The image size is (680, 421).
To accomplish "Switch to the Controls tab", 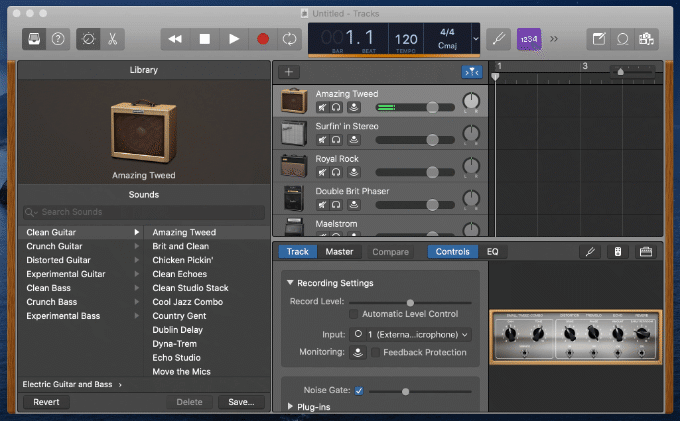I will click(452, 252).
